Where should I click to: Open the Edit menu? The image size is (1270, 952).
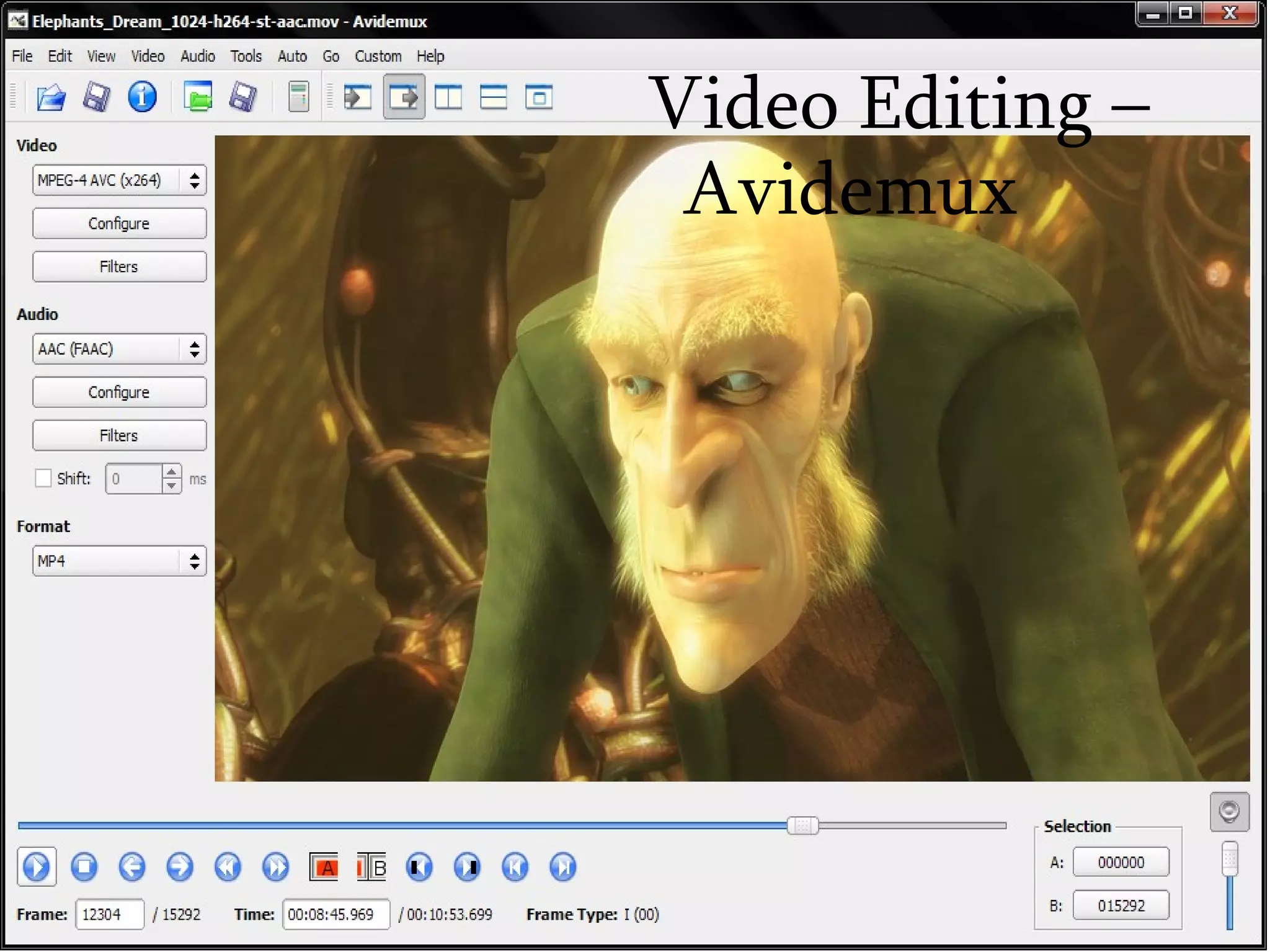[60, 56]
